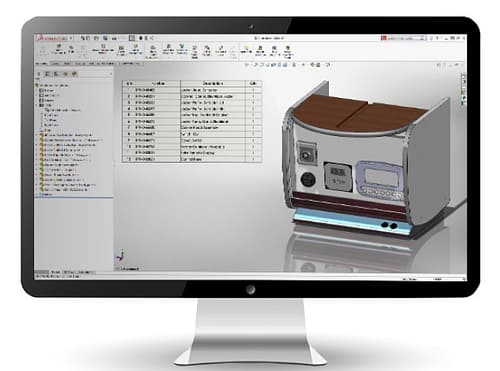Click the Instant3D tool
This screenshot has width=500, height=371.
(x=246, y=50)
